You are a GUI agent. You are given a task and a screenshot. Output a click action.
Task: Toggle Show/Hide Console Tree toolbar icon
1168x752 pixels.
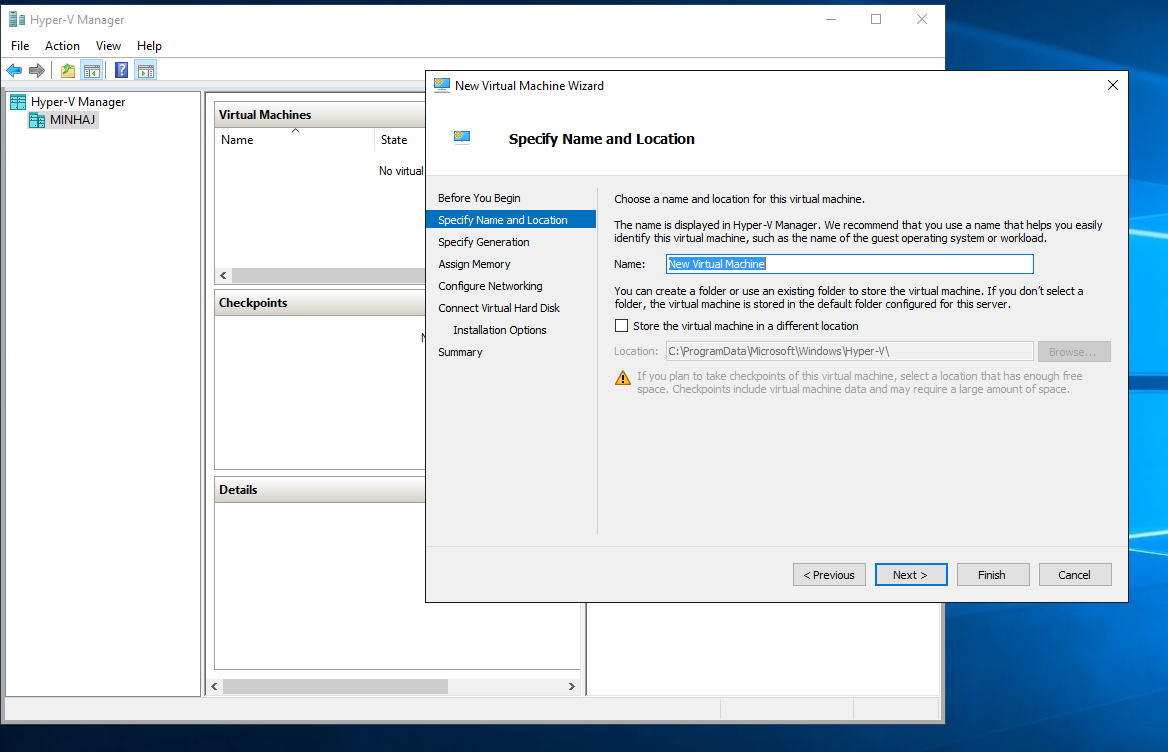point(91,70)
